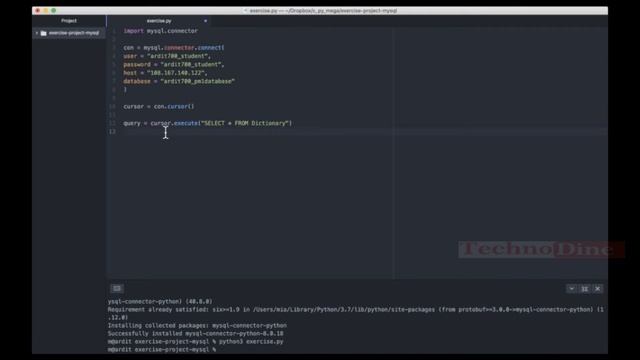The width and height of the screenshot is (640, 360).
Task: Select the Project panel tab
Action: 69,21
